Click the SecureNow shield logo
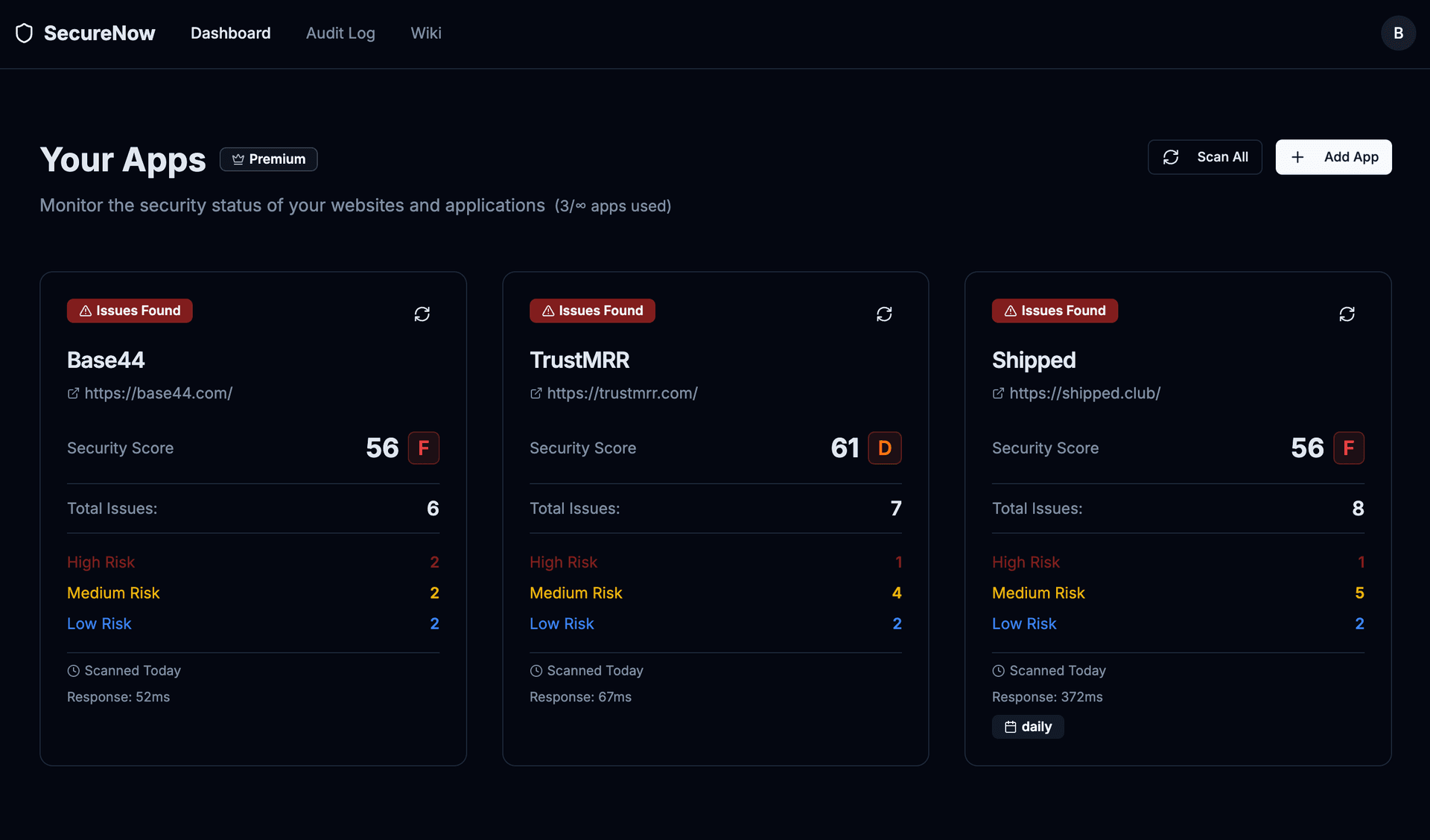 point(25,33)
